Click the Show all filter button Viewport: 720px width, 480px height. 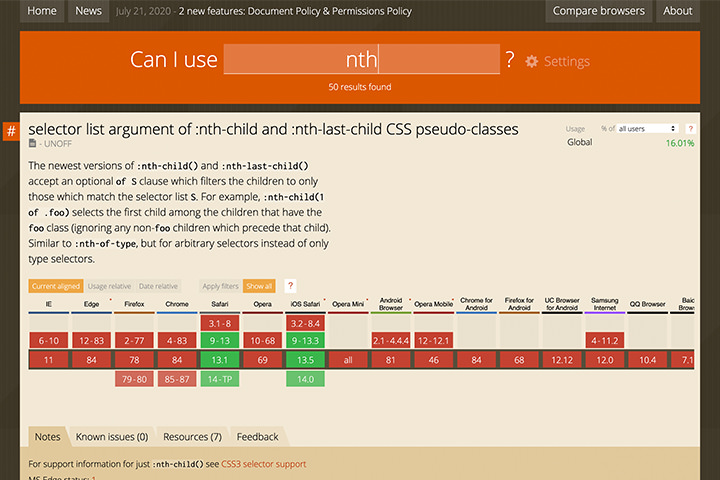tap(259, 286)
